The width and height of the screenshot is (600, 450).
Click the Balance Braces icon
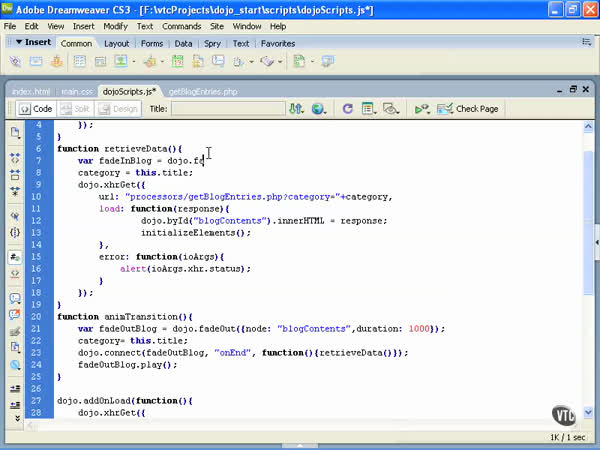[x=15, y=233]
